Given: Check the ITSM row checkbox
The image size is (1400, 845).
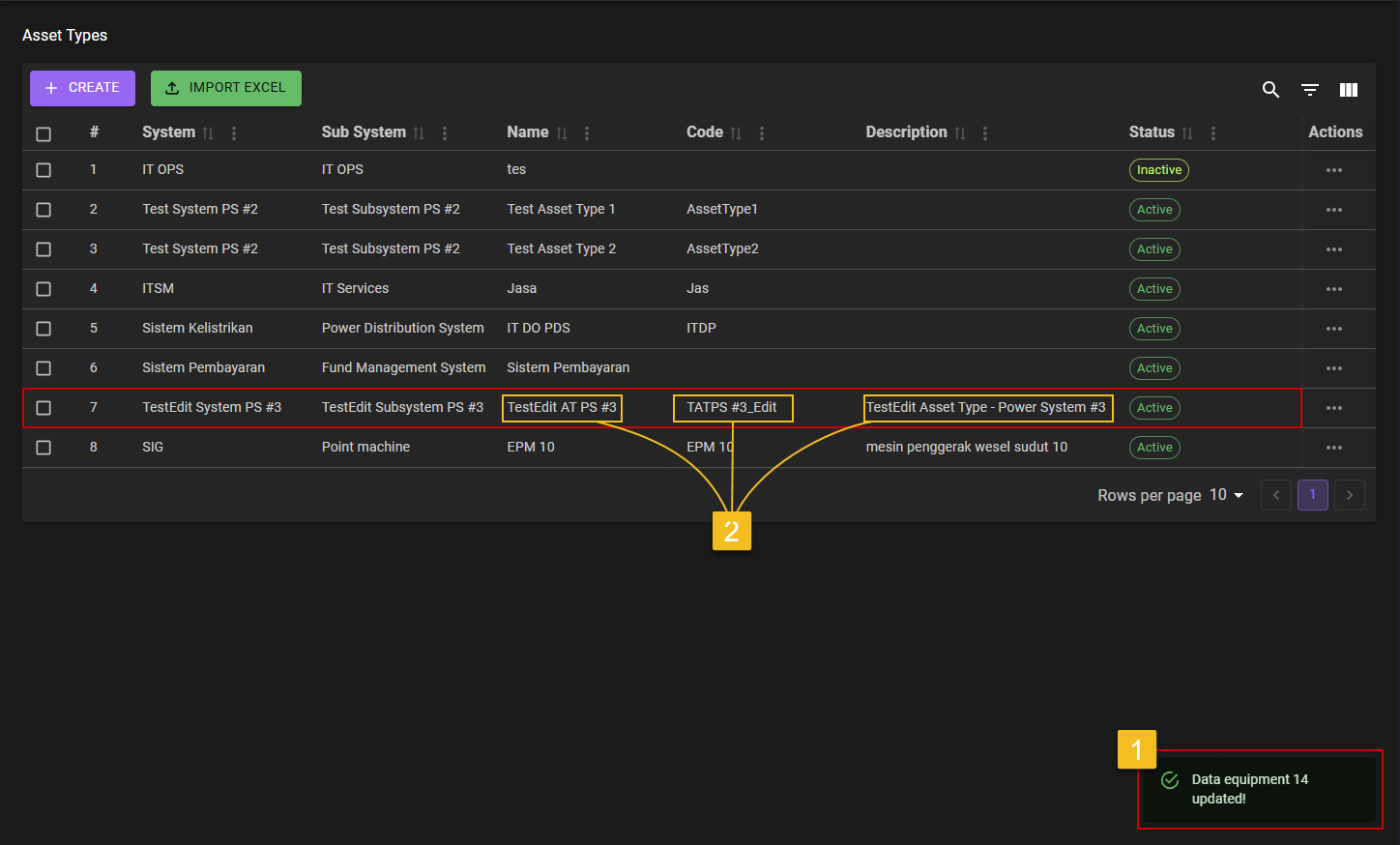Looking at the screenshot, I should [44, 289].
